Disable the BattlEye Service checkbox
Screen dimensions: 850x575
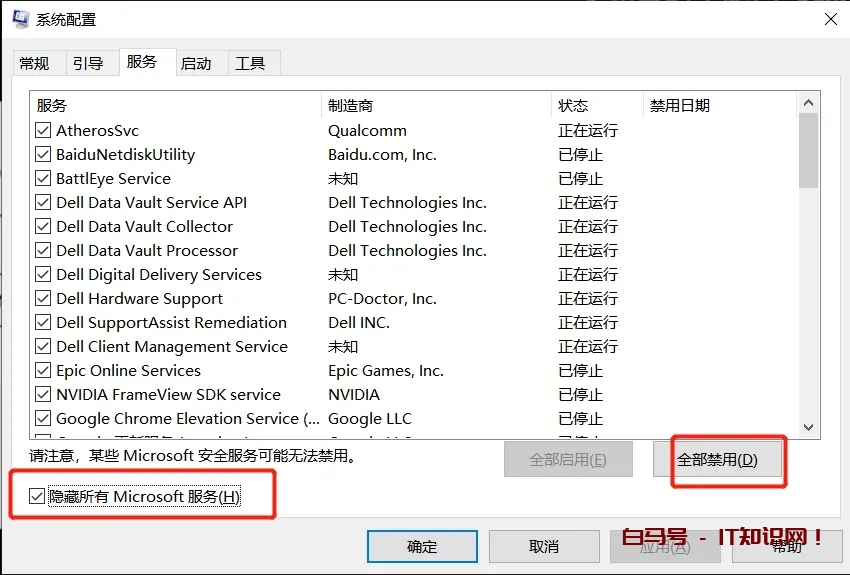[x=43, y=179]
